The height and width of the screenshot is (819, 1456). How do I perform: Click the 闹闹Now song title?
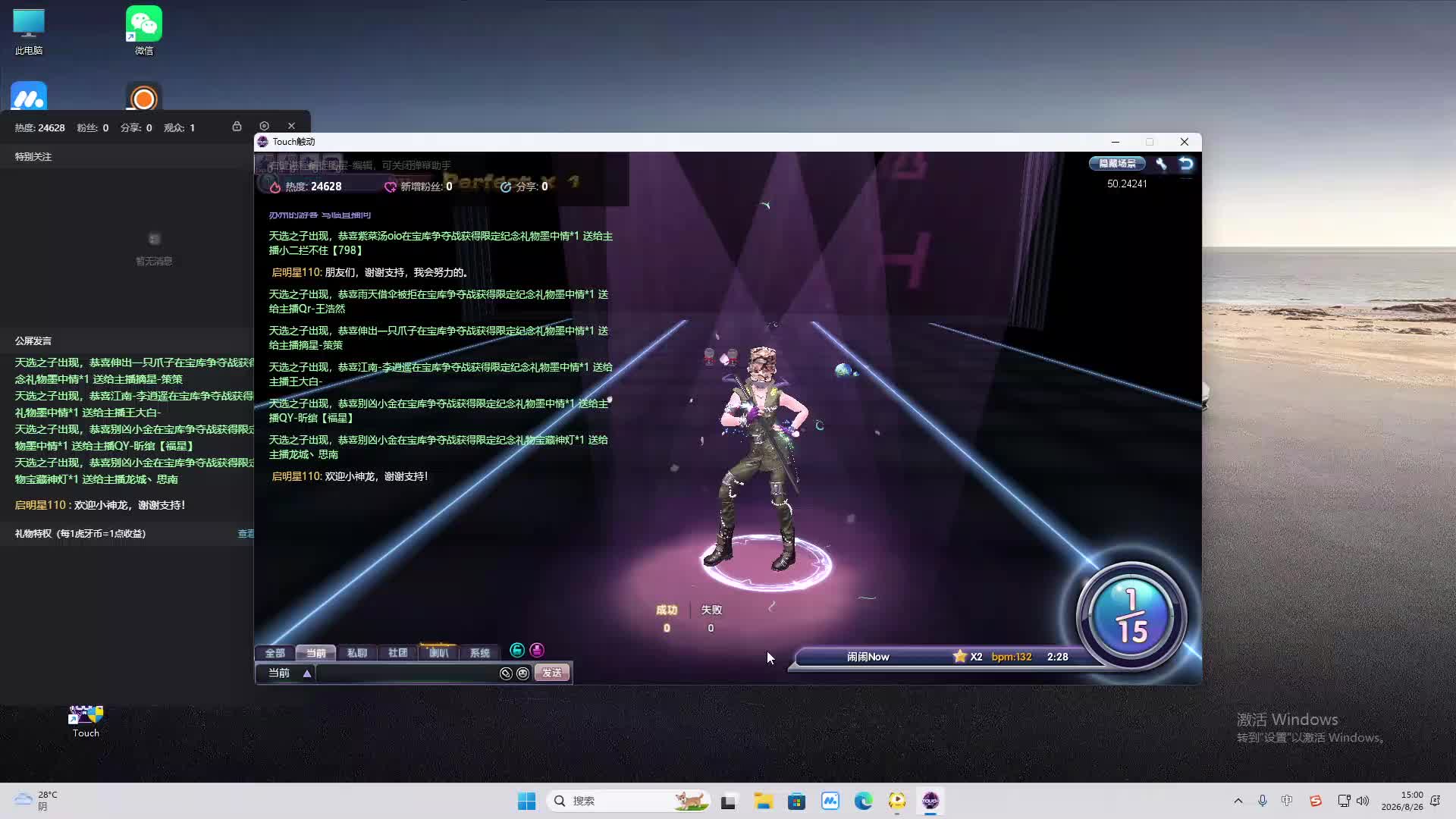(x=868, y=657)
